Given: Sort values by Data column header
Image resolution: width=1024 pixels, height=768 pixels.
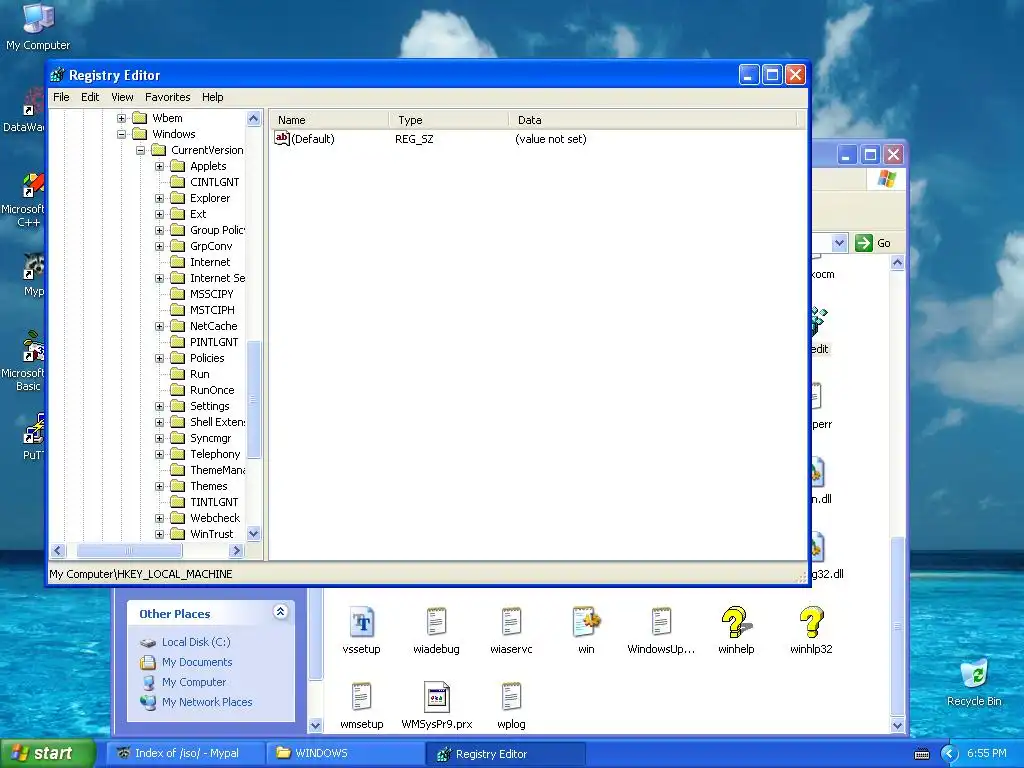Looking at the screenshot, I should click(652, 120).
